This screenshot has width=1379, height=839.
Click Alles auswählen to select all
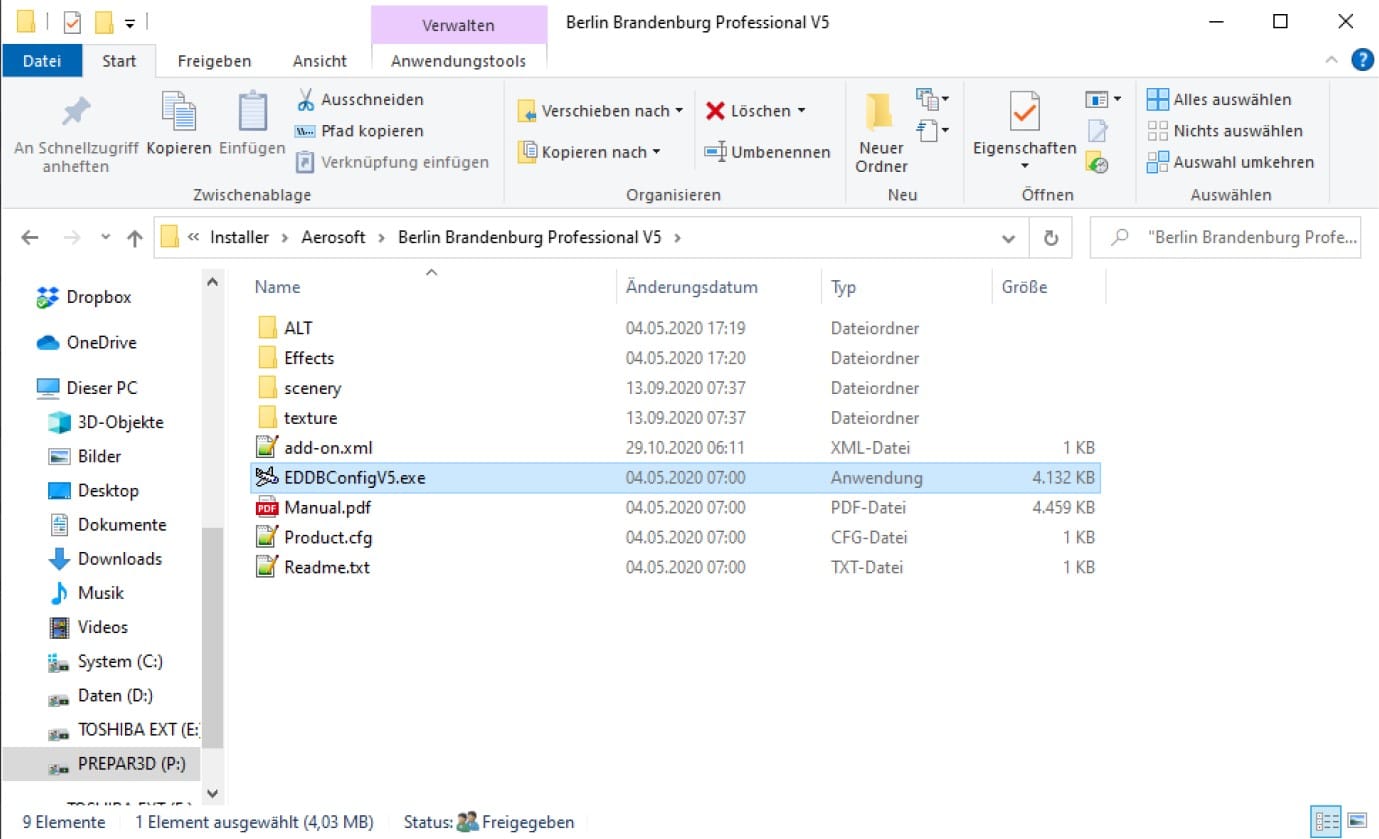pos(1231,99)
